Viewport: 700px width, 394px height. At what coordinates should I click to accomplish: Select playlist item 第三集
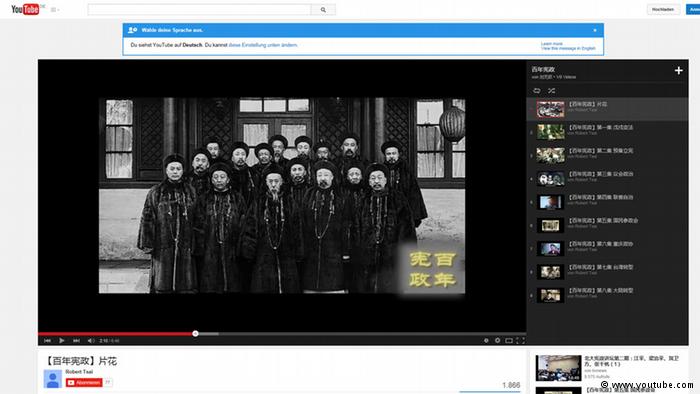(x=607, y=178)
